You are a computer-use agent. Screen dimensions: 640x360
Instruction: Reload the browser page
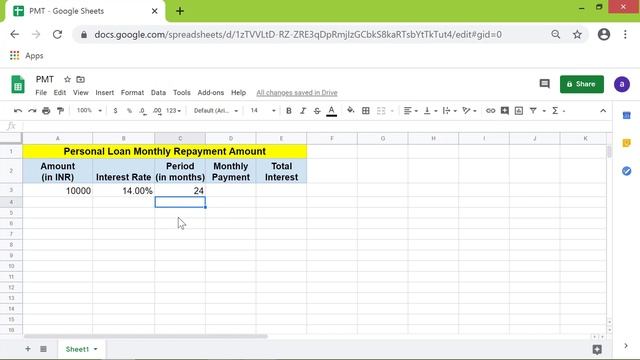coord(58,35)
